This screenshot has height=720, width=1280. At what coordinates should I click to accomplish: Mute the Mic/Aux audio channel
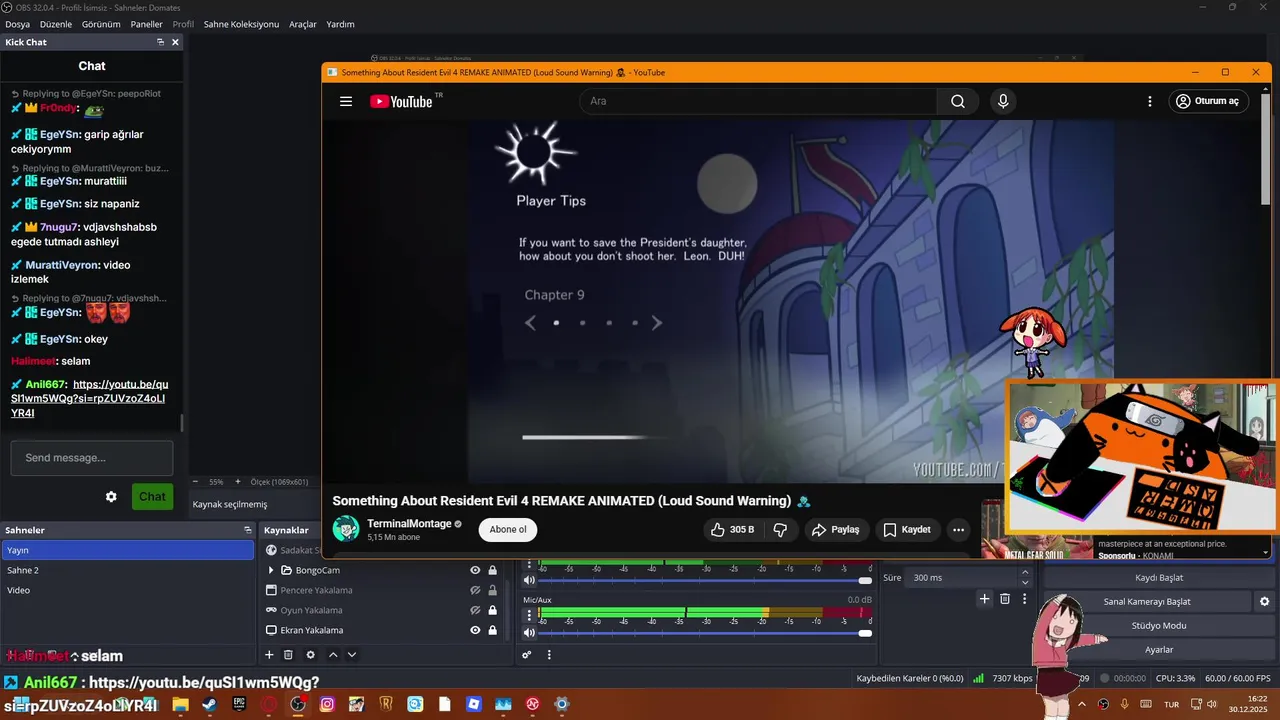coord(529,632)
